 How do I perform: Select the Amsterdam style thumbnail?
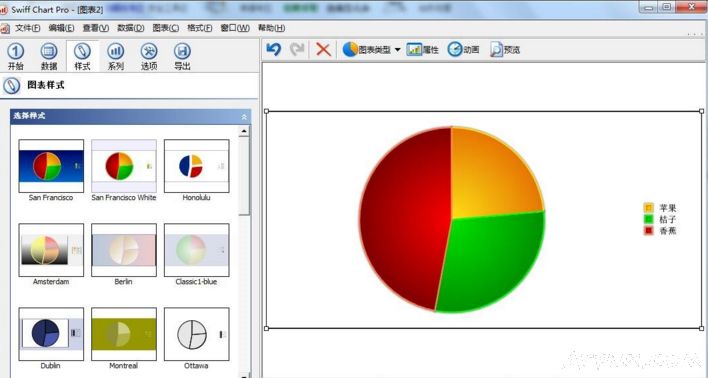(x=51, y=250)
